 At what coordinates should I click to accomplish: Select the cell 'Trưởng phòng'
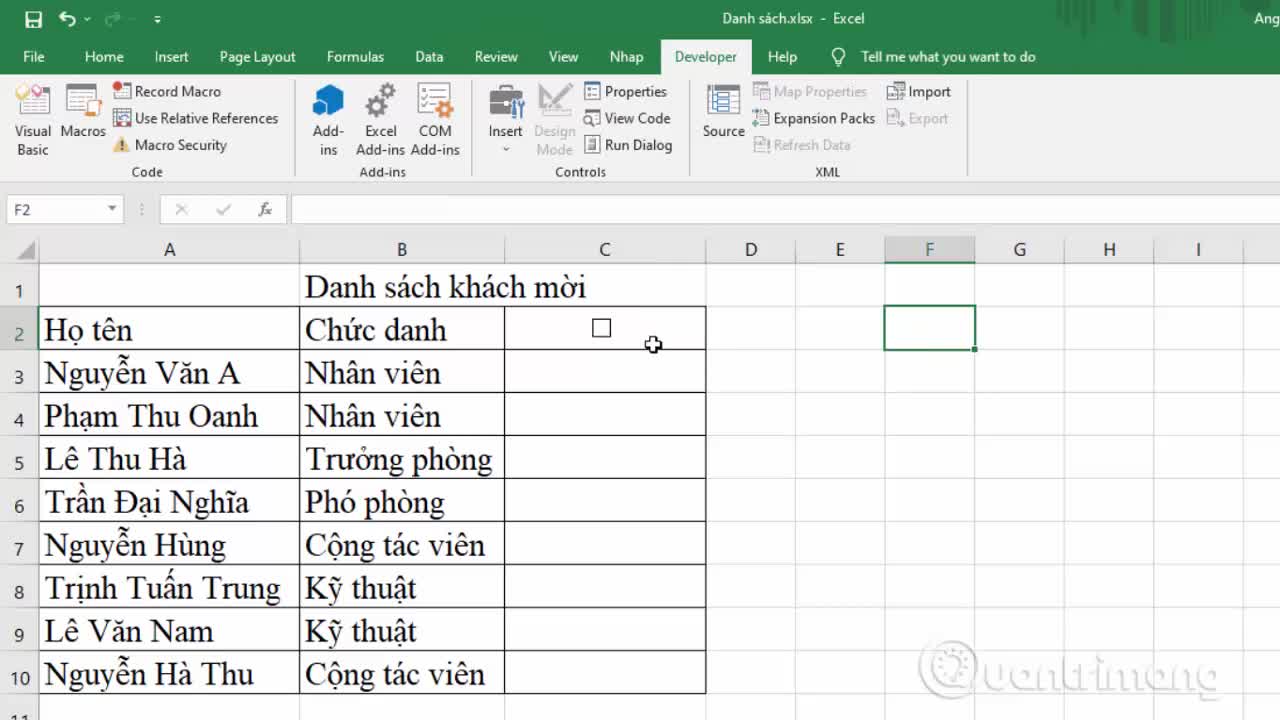tap(402, 458)
